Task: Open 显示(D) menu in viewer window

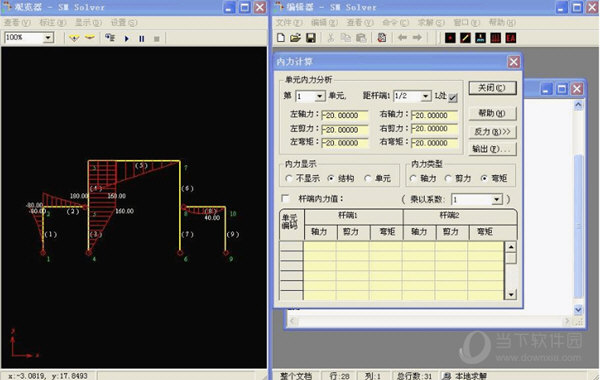Action: 88,23
